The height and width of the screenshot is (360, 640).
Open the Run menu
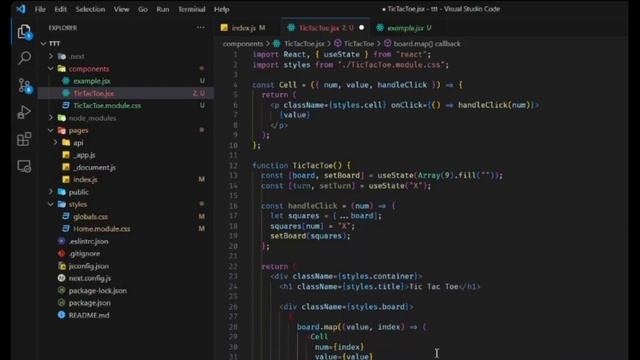162,9
